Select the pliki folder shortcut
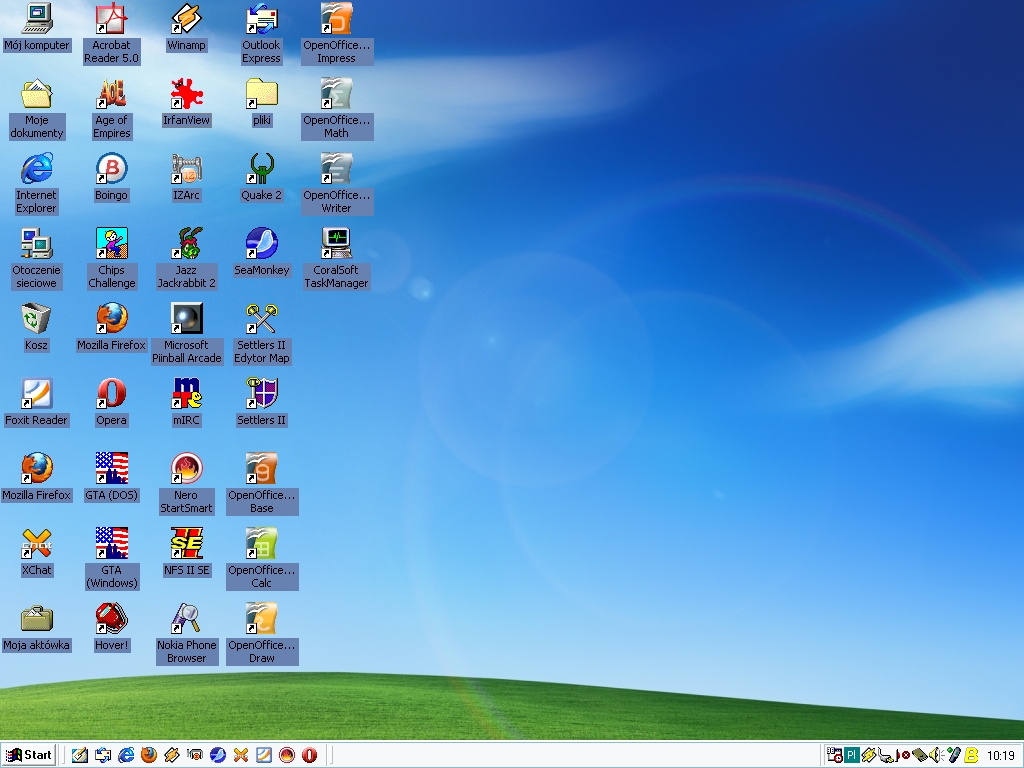The image size is (1024, 768). [261, 103]
